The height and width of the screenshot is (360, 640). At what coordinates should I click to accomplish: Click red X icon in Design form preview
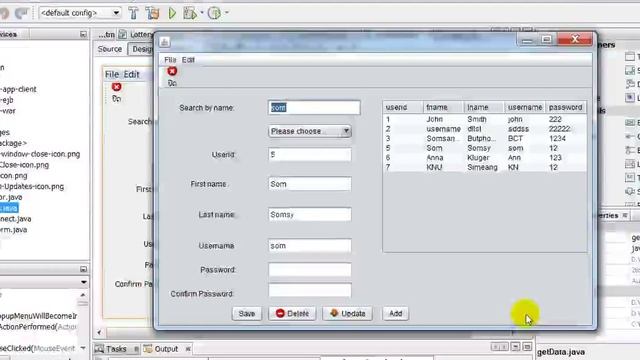pos(116,87)
